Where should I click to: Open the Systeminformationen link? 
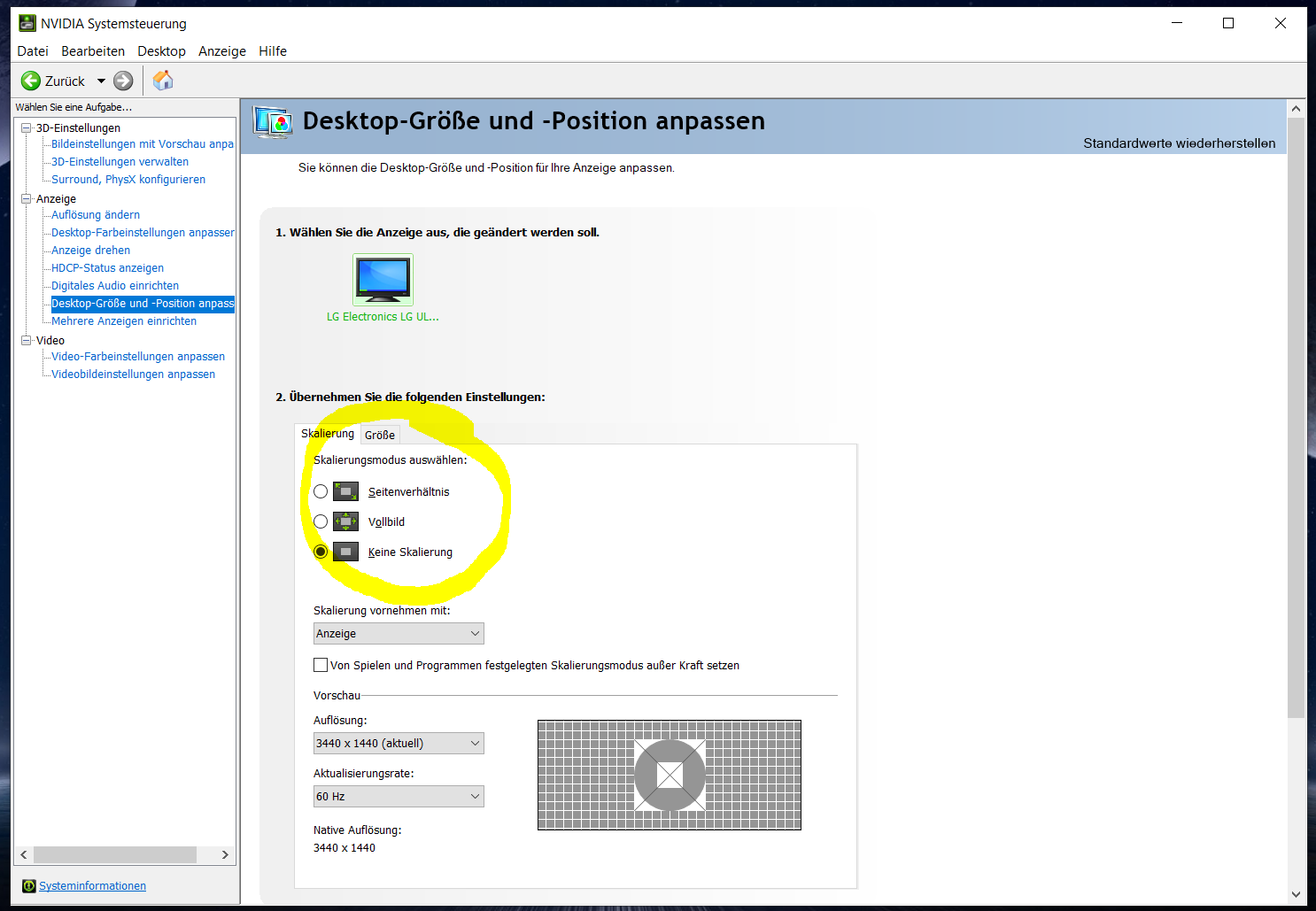pos(92,886)
